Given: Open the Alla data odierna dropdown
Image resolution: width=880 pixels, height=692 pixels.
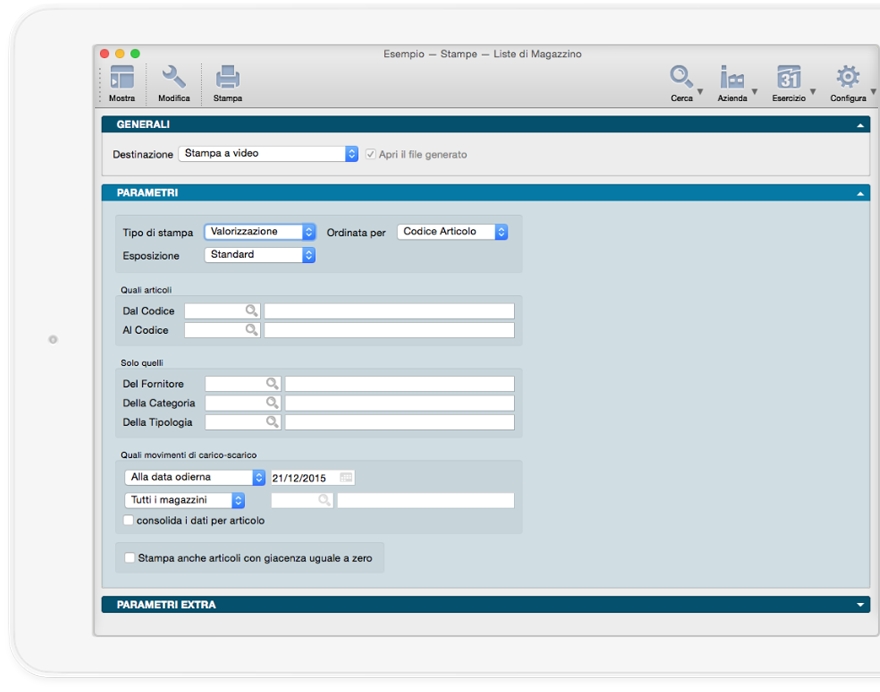Looking at the screenshot, I should (195, 477).
